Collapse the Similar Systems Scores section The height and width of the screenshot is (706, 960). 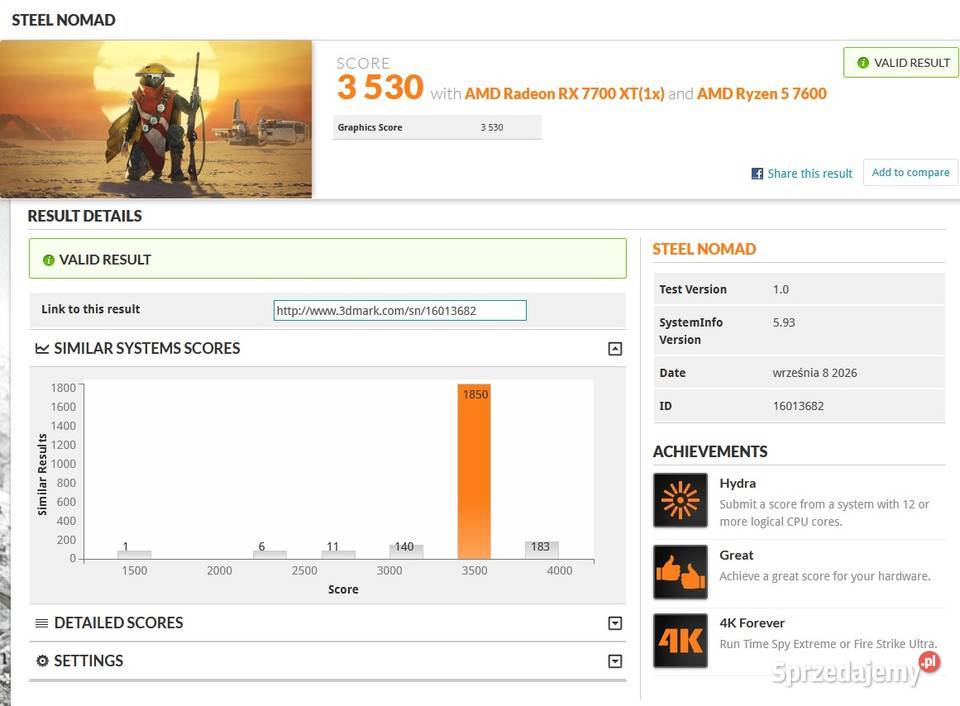click(615, 349)
